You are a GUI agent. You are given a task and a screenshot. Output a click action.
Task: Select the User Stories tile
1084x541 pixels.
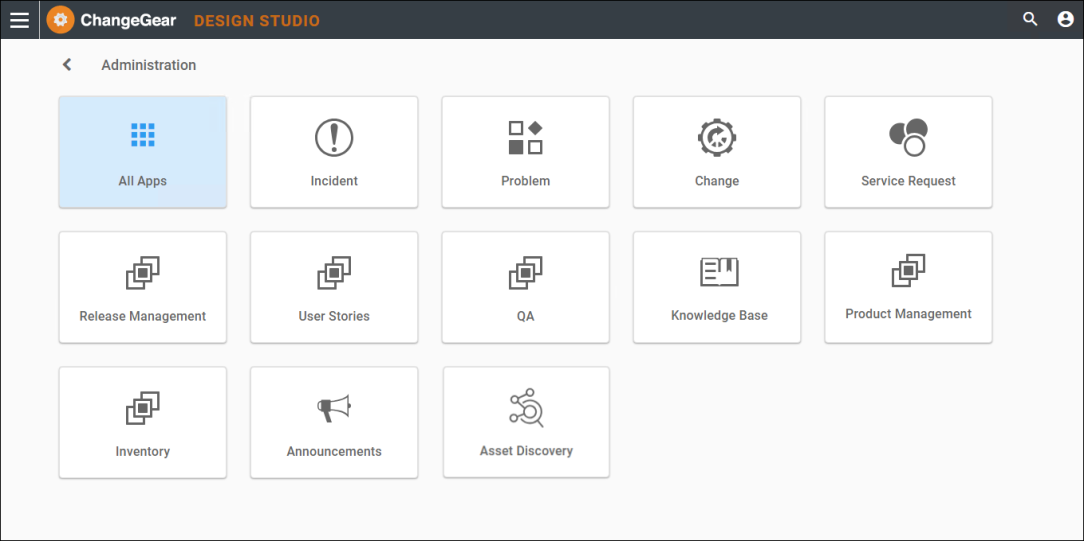pyautogui.click(x=334, y=287)
